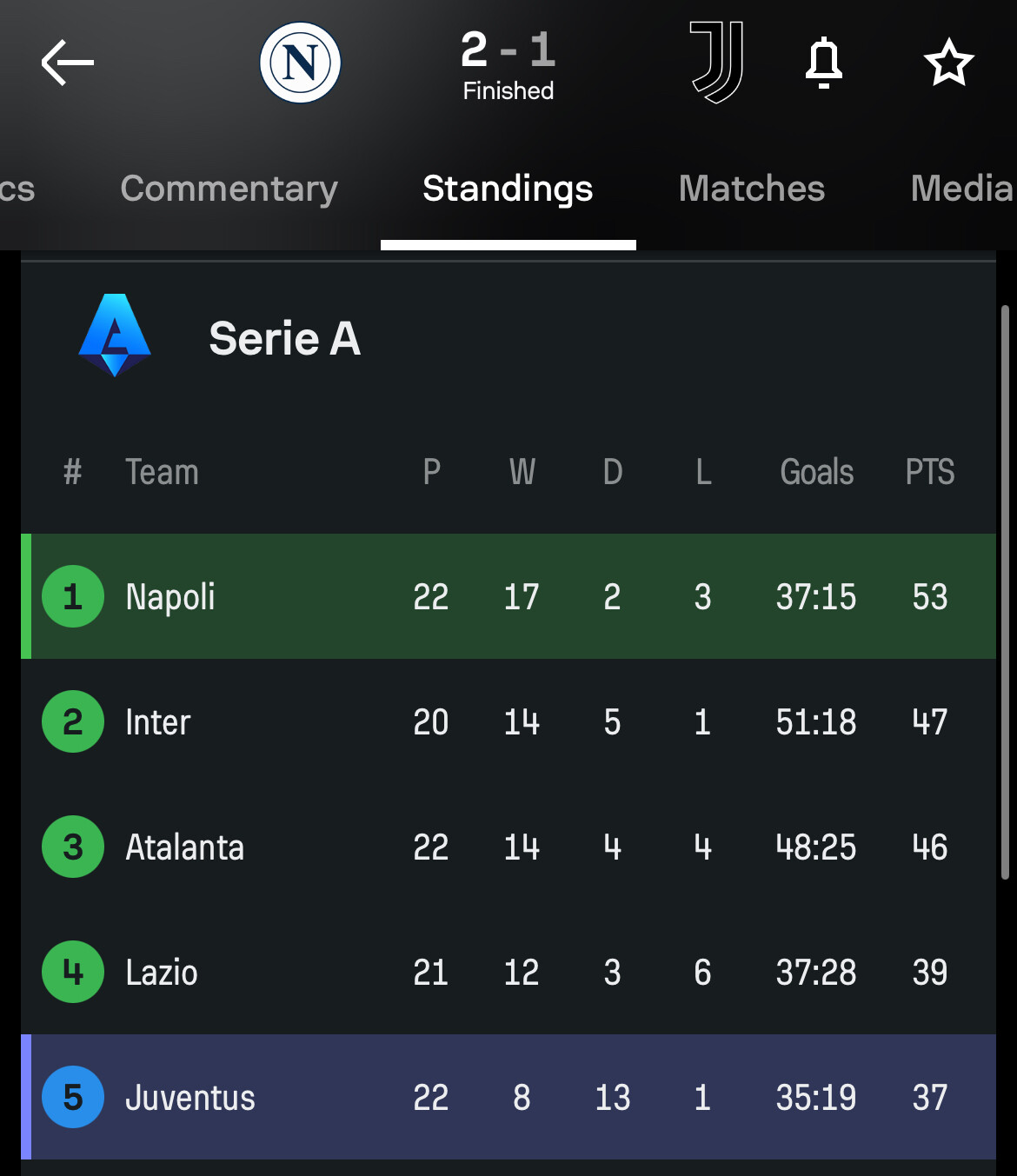Select the Standings tab
Screen dimensions: 1017x1176
click(508, 189)
